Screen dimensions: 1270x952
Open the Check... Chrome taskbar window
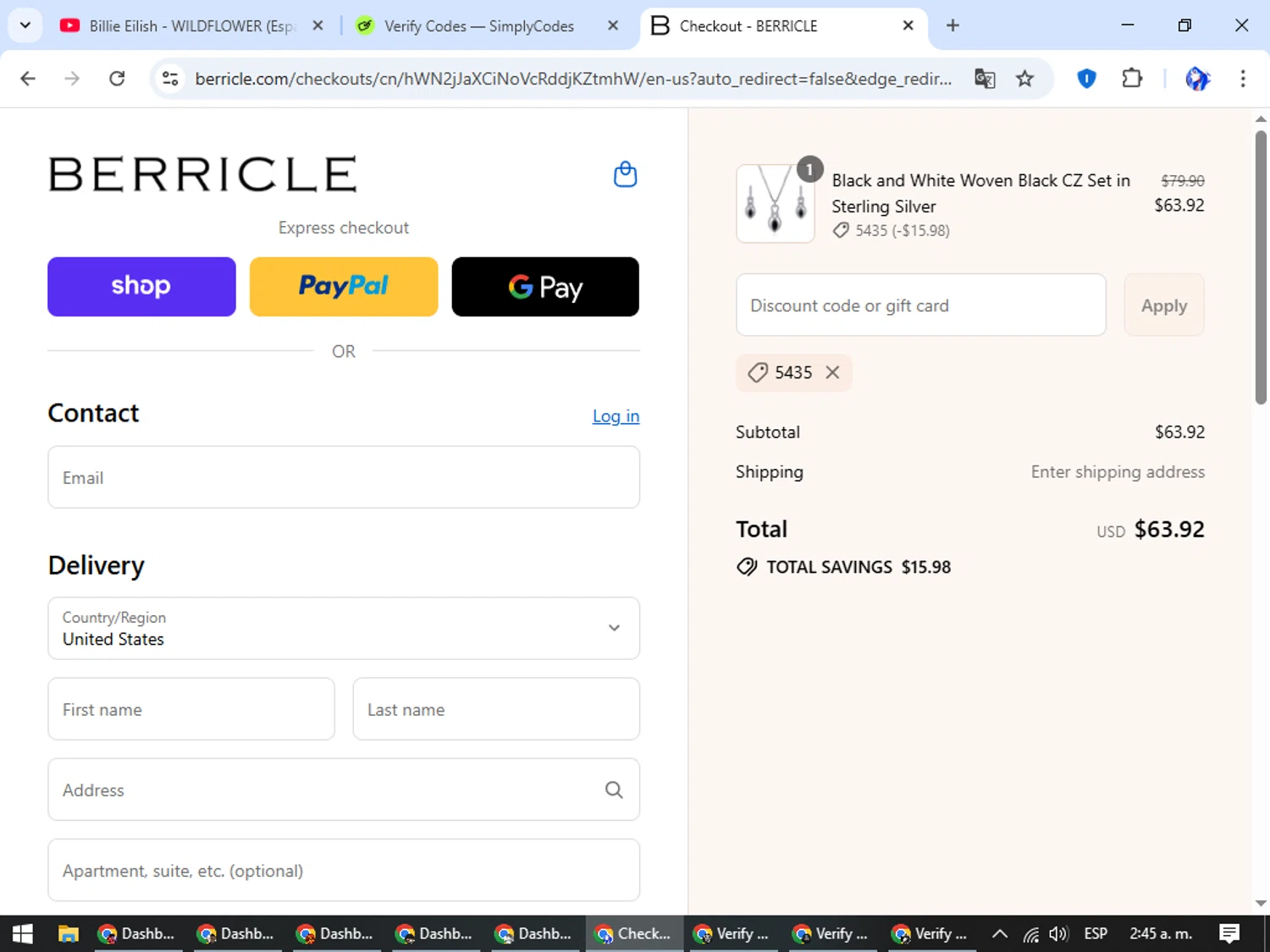[x=633, y=933]
